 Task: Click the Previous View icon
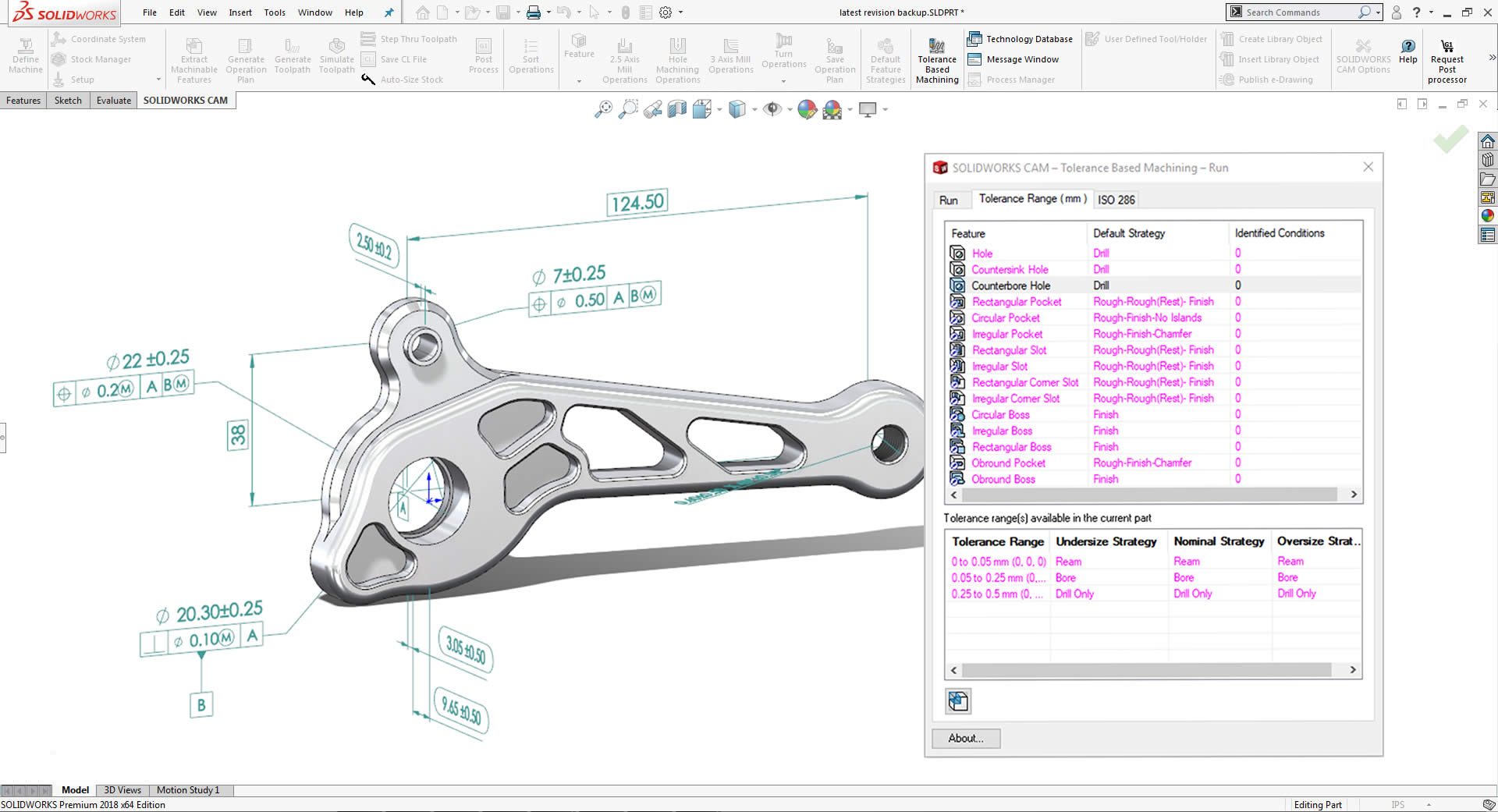click(653, 110)
